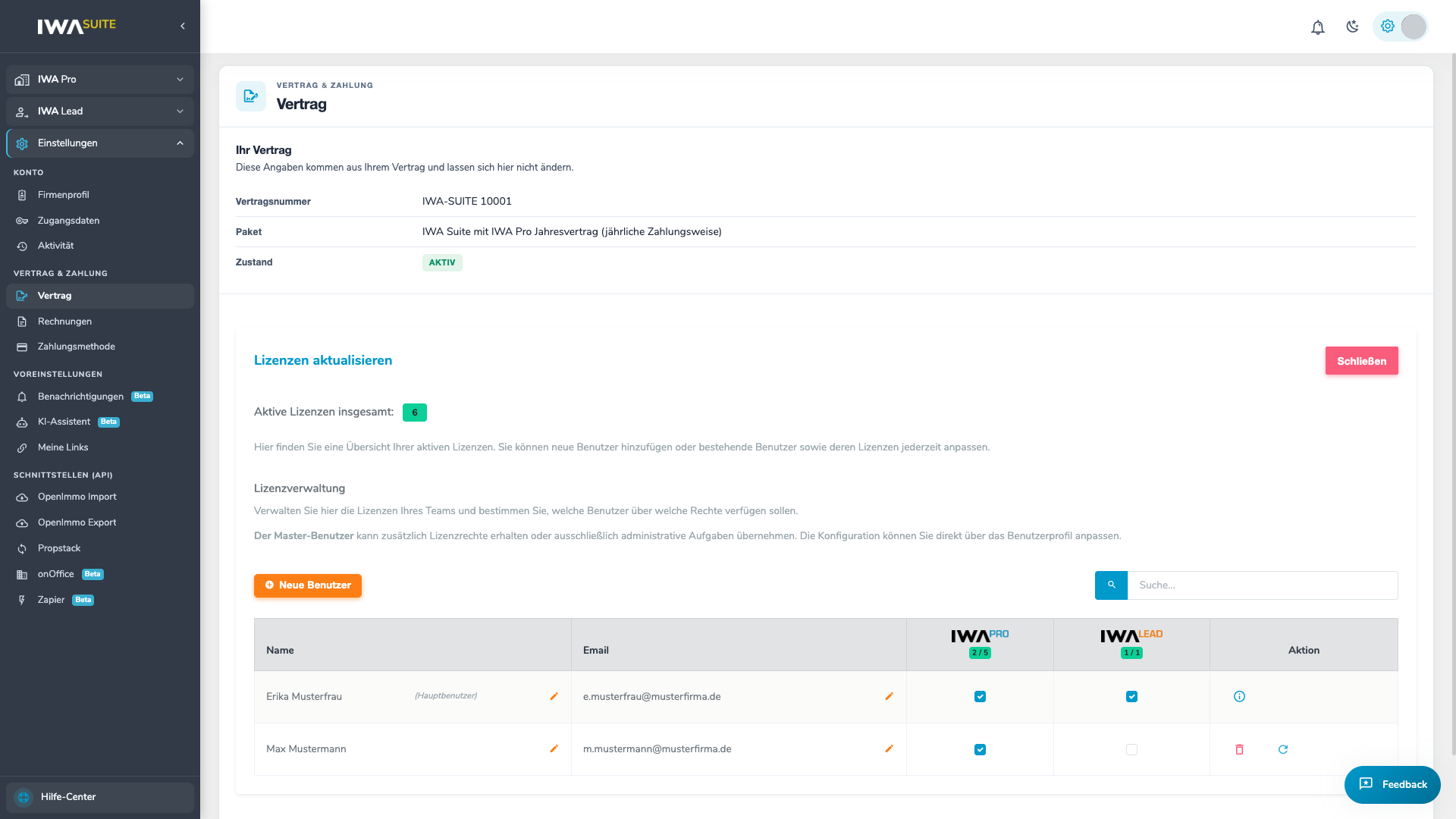Open OpenImmo Import in the sidebar

click(100, 497)
